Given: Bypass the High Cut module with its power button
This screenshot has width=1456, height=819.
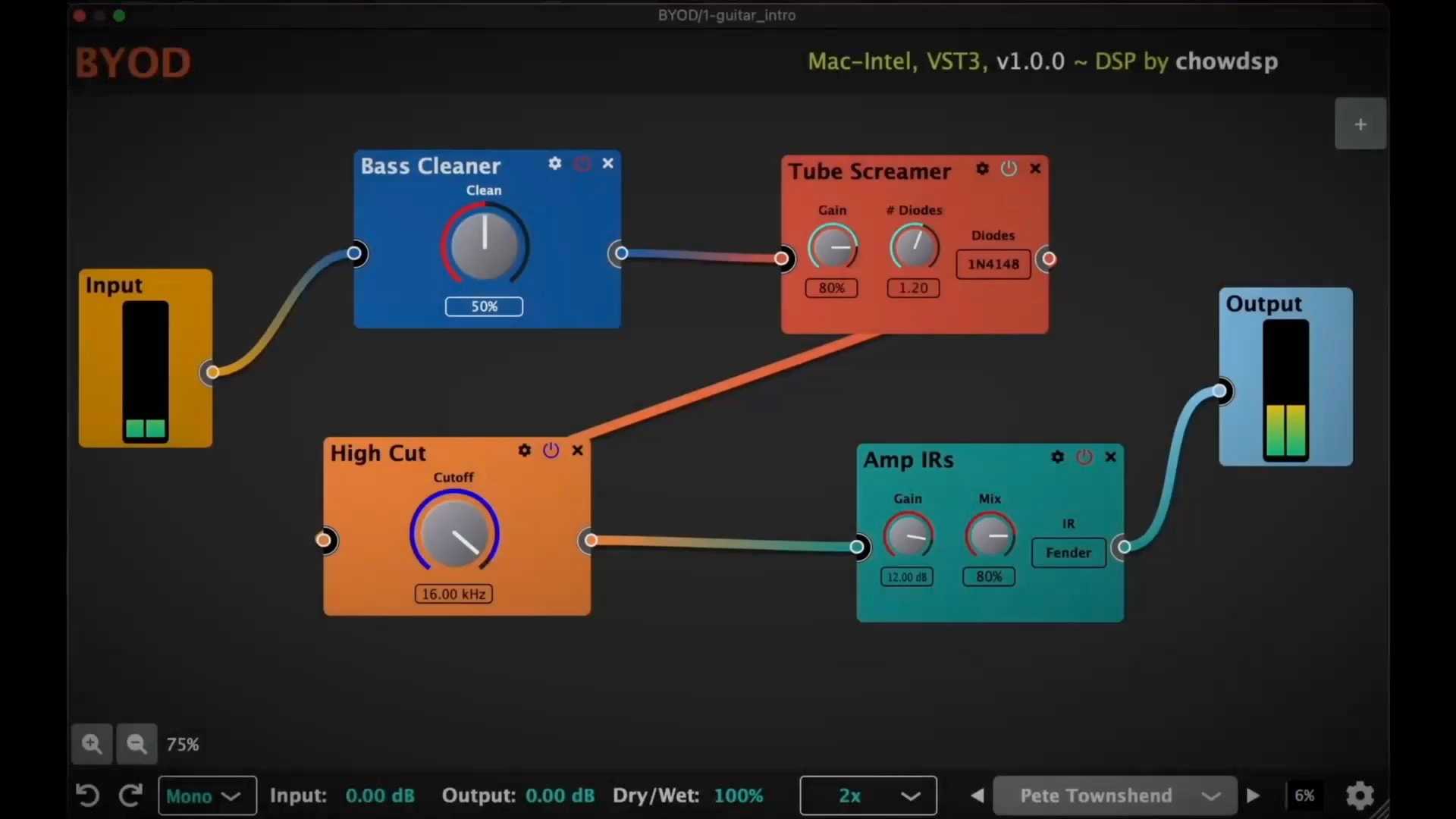Looking at the screenshot, I should 551,450.
